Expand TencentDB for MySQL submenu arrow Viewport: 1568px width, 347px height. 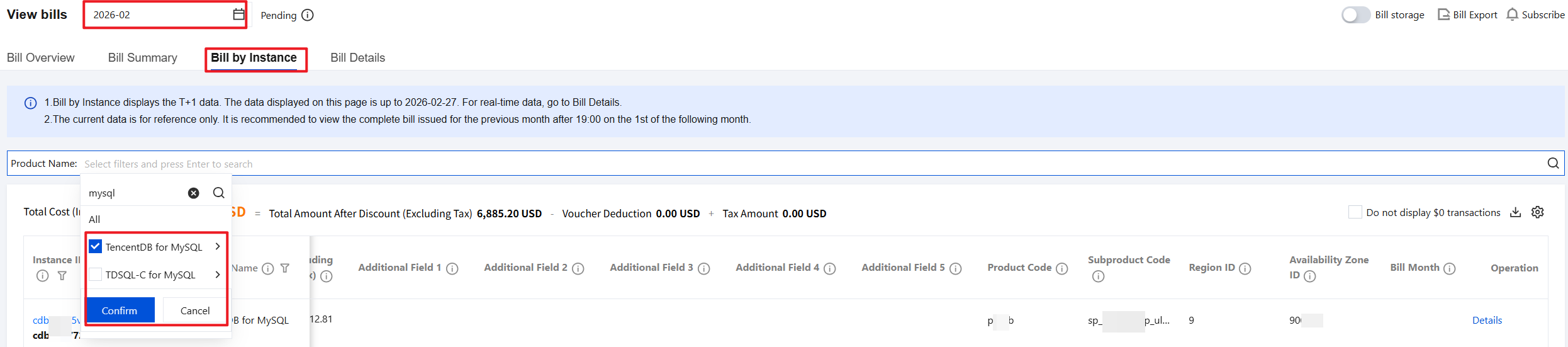point(218,246)
